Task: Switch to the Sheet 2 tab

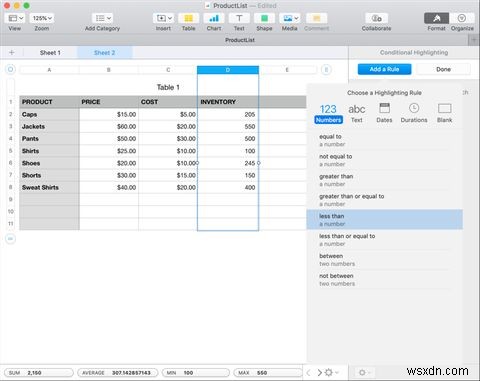Action: [104, 53]
